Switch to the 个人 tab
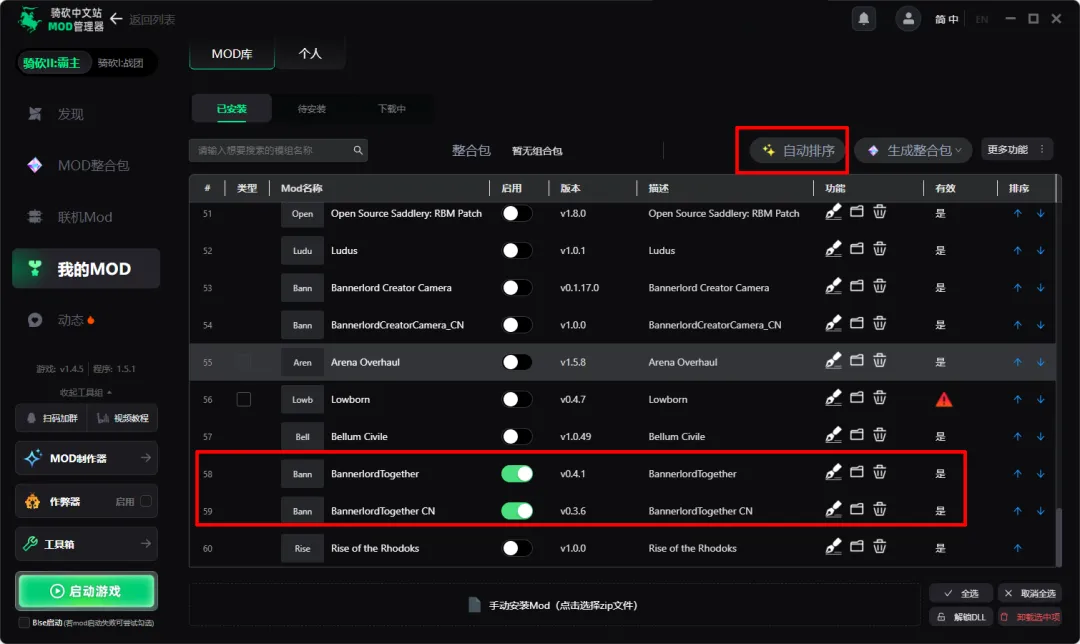 point(310,54)
